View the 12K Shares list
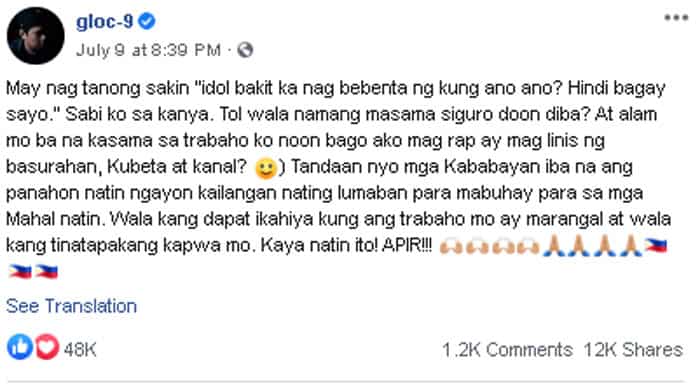 (x=633, y=350)
